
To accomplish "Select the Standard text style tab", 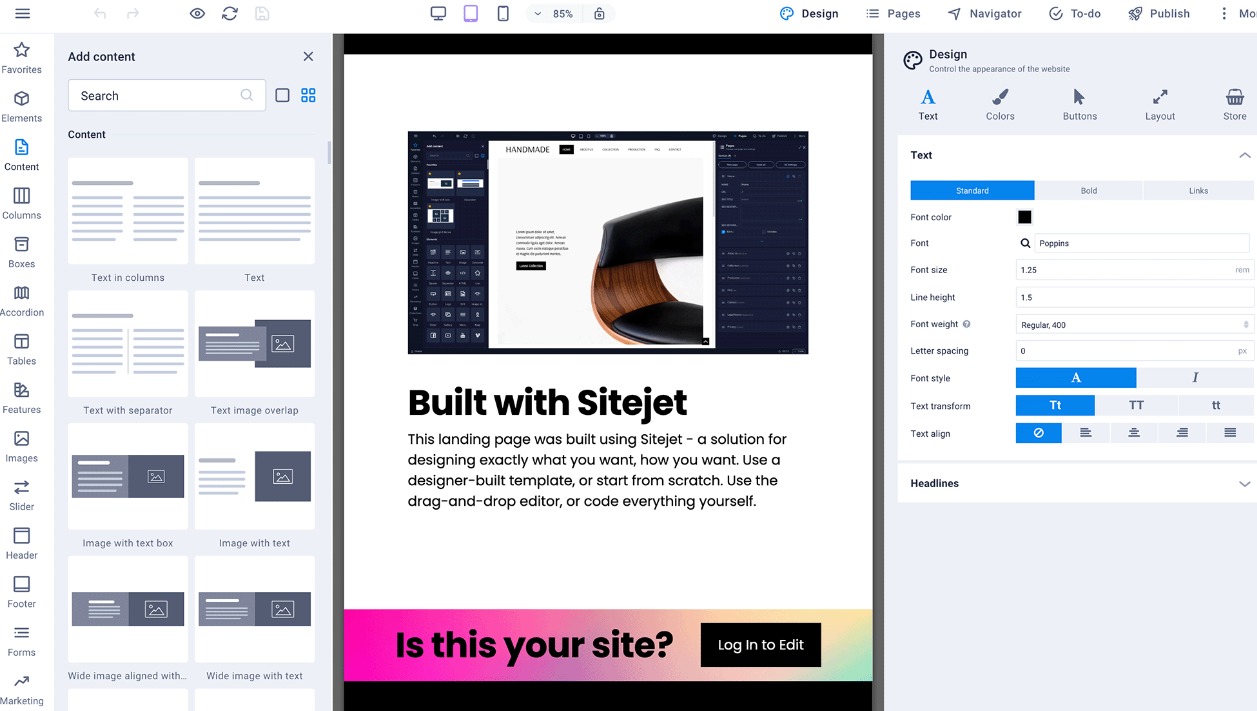I will click(972, 190).
